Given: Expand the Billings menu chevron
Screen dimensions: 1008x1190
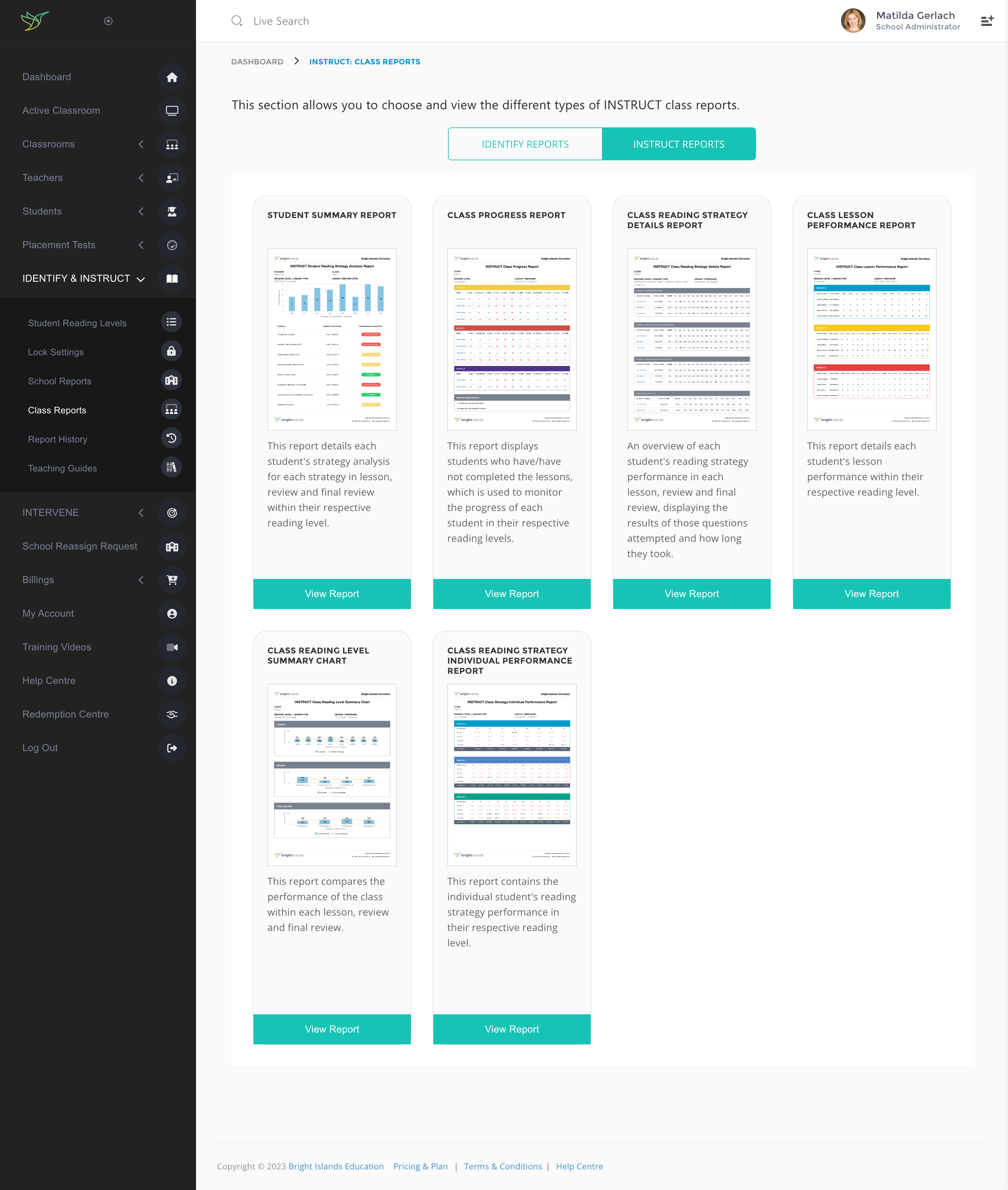Looking at the screenshot, I should click(x=141, y=580).
